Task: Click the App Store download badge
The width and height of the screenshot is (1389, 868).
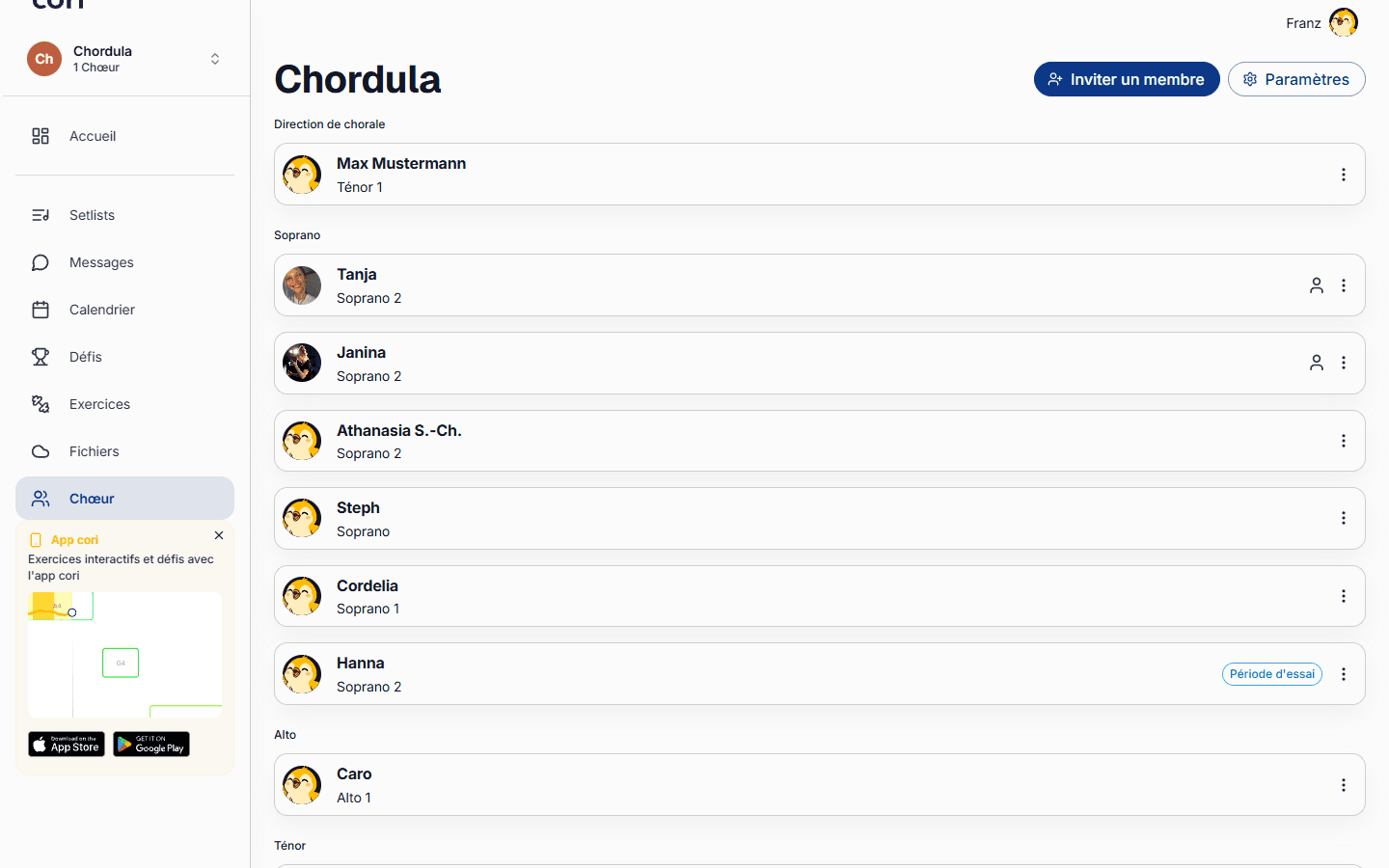Action: click(x=67, y=744)
